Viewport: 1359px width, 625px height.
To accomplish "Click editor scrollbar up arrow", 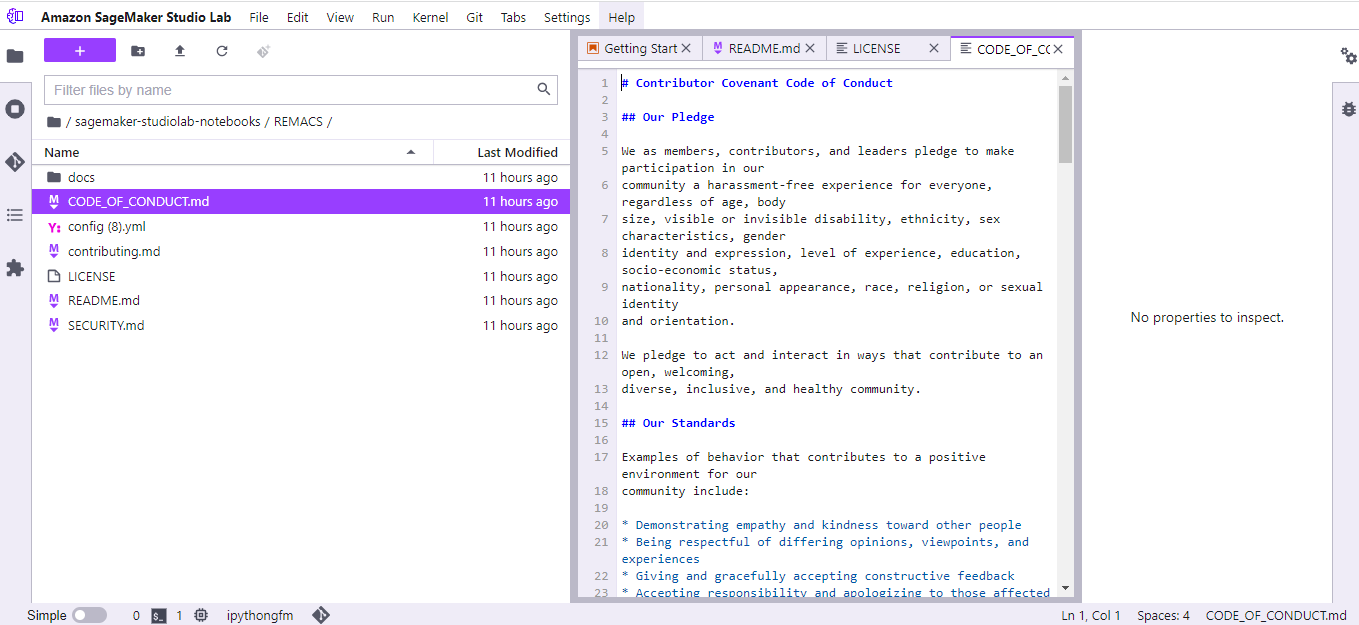I will pos(1065,77).
